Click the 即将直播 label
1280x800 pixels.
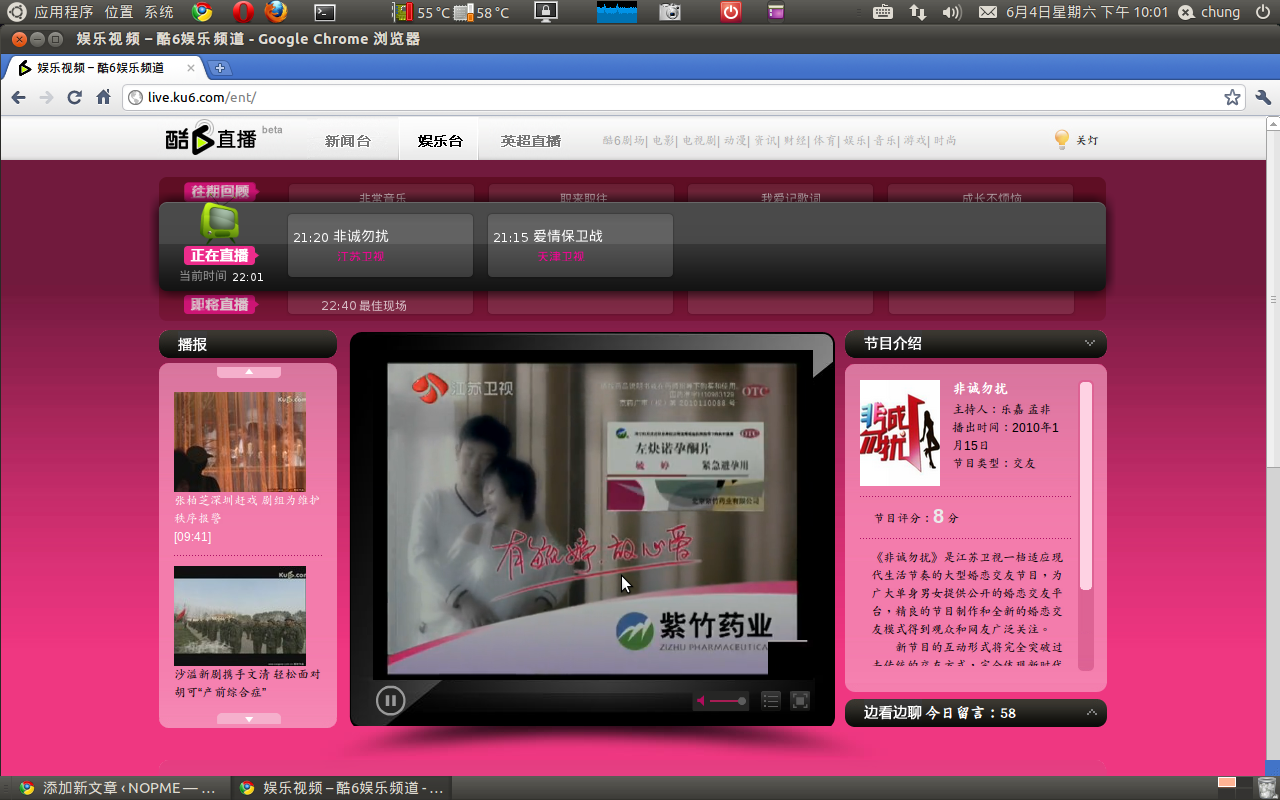pos(221,304)
